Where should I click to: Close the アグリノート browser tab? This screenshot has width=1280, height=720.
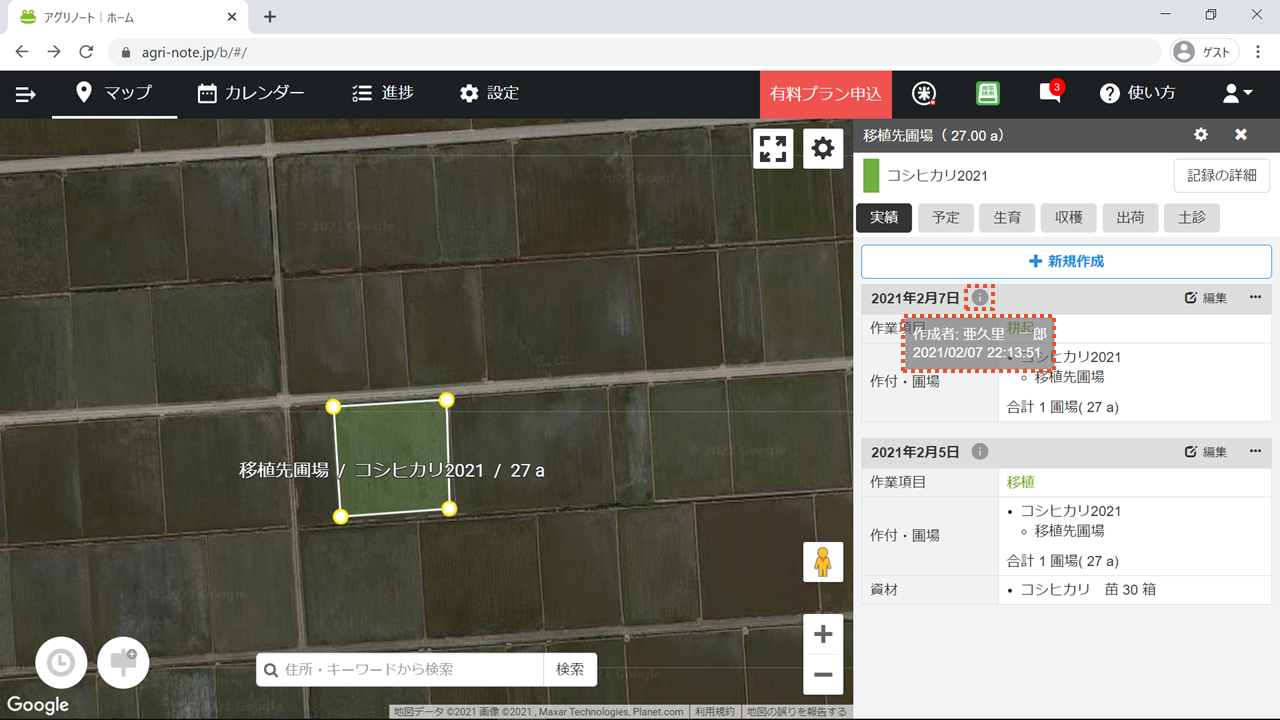click(232, 17)
